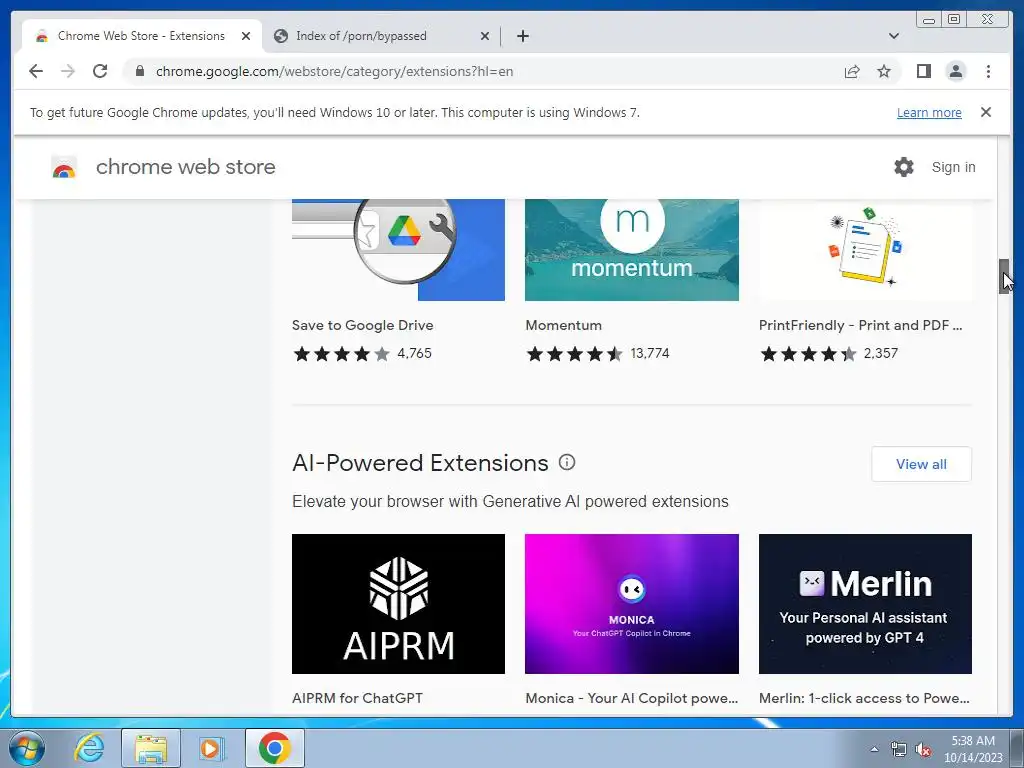Click Momentum star rating

(575, 354)
